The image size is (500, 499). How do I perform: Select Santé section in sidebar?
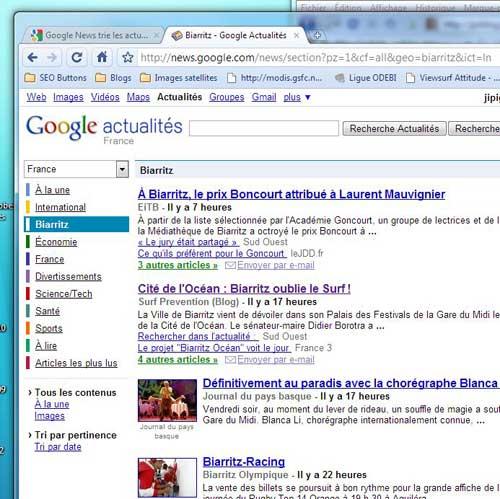click(47, 311)
